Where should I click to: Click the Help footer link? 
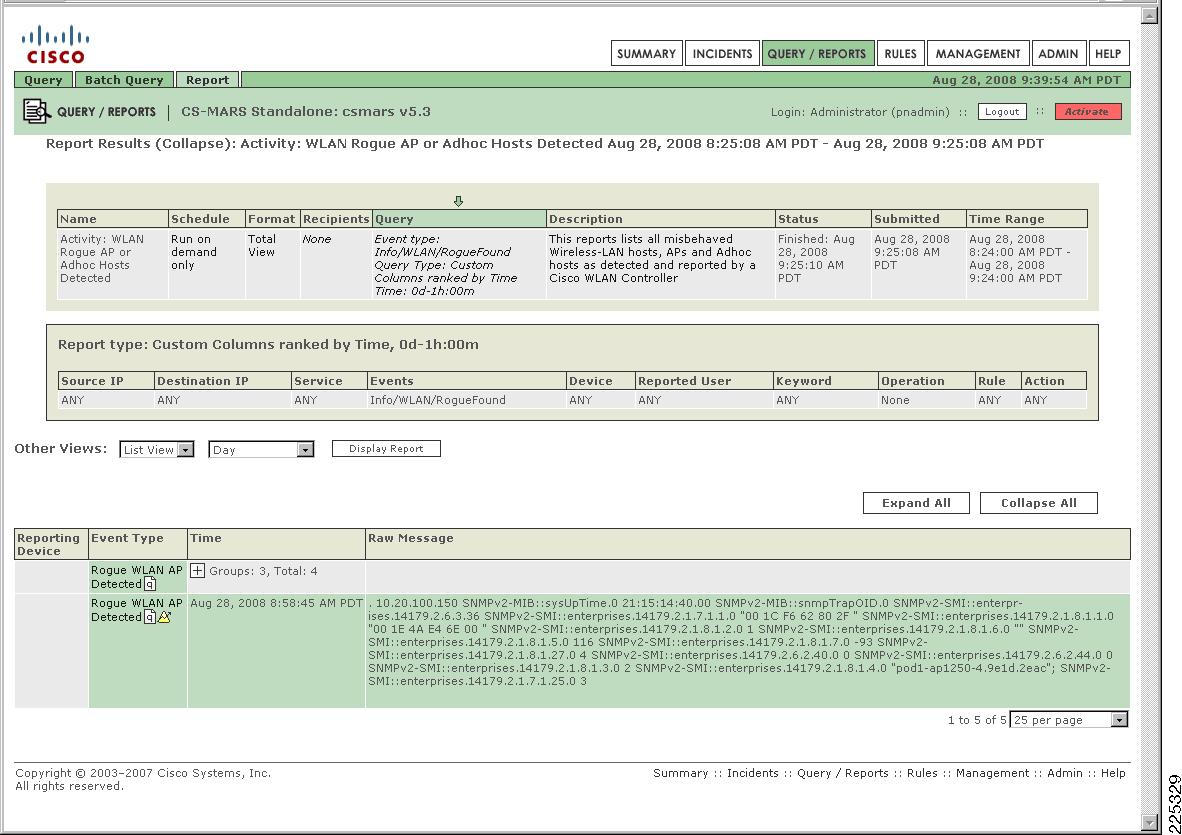click(1113, 773)
